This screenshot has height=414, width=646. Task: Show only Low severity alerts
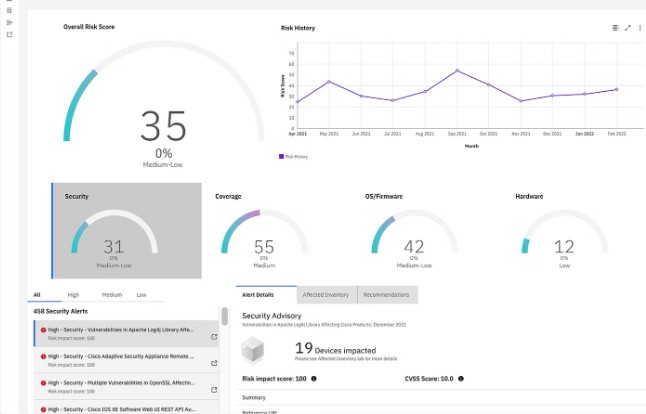tap(141, 295)
